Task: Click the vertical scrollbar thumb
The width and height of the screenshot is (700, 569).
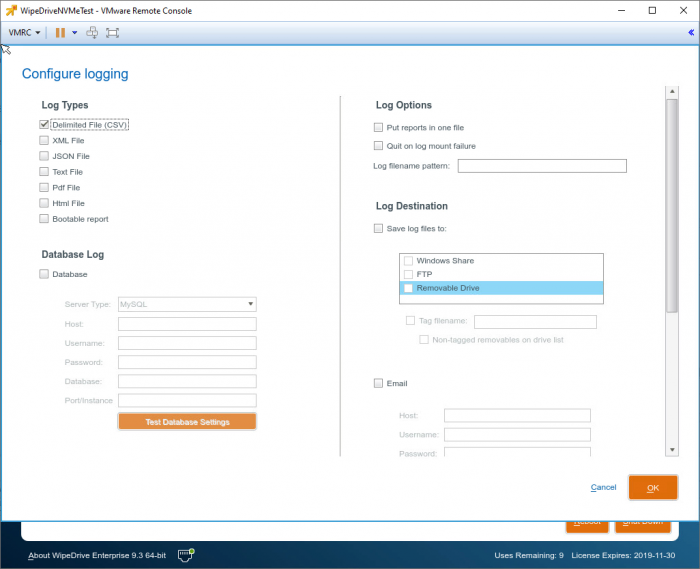Action: coord(672,205)
